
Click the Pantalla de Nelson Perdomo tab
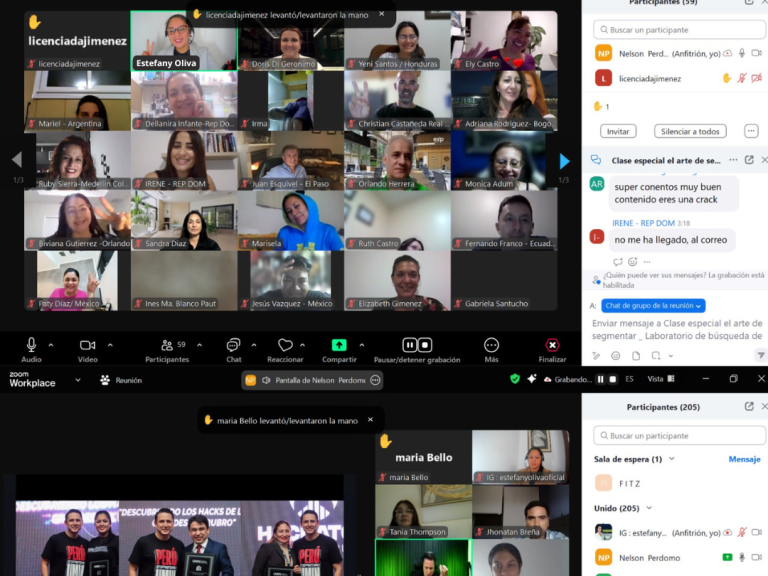312,380
